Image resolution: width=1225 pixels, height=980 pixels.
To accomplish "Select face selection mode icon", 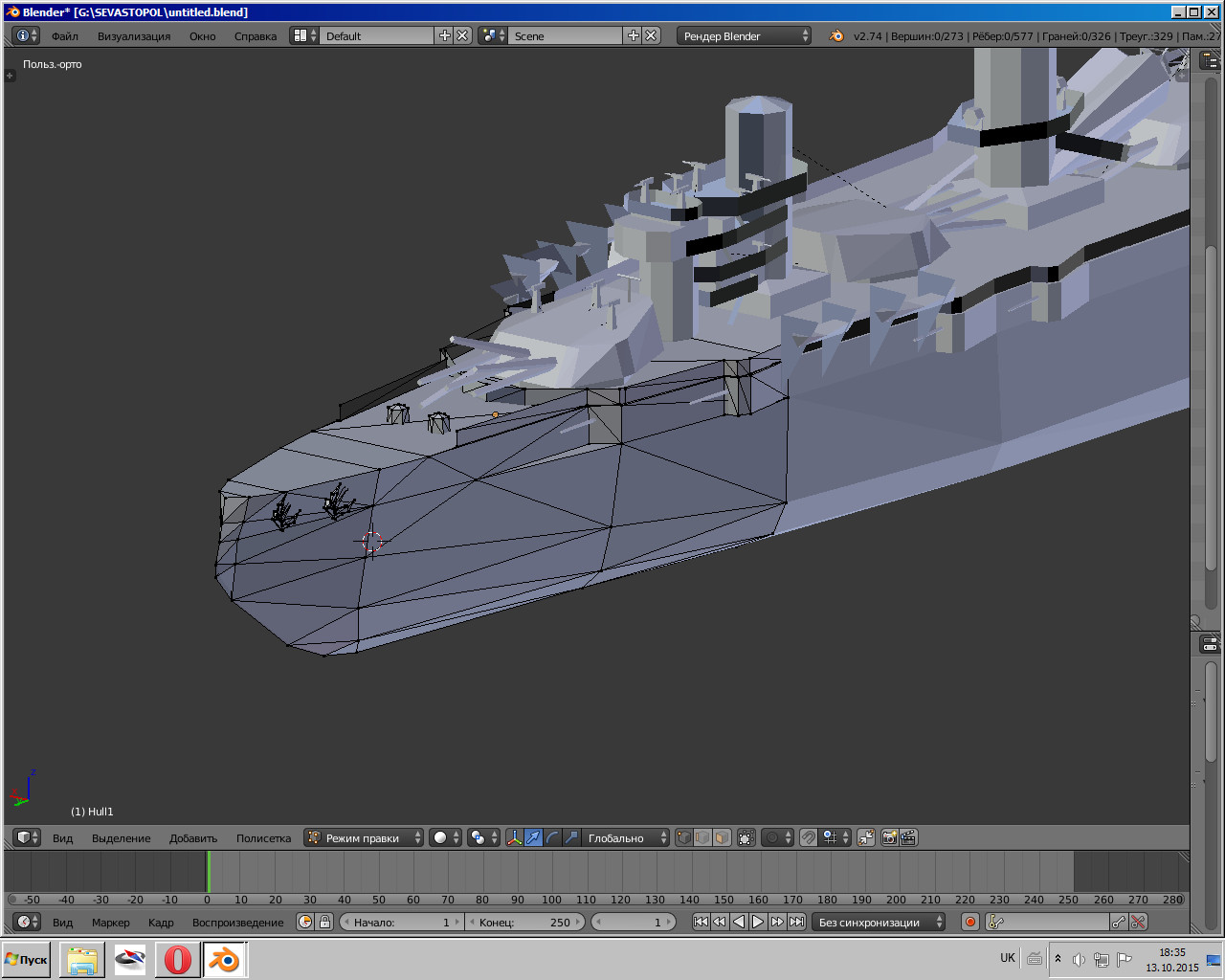I will click(722, 837).
